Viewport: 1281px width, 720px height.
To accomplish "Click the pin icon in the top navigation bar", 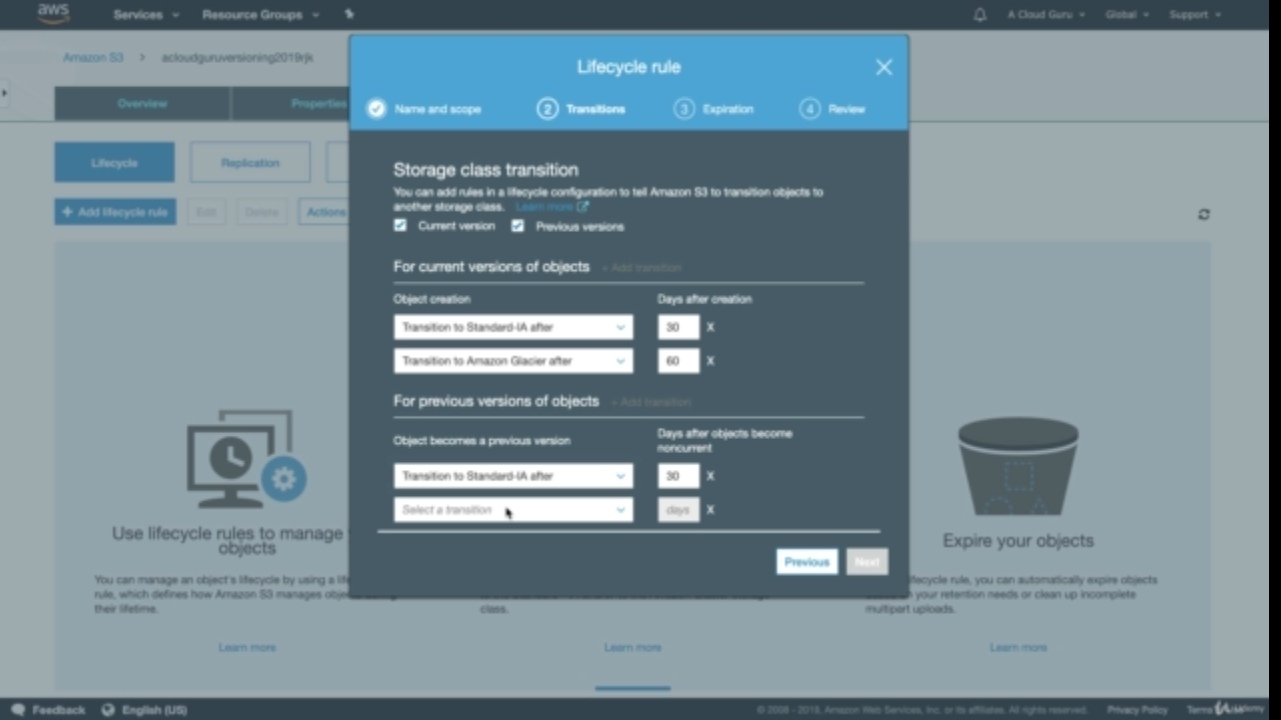I will [x=348, y=14].
